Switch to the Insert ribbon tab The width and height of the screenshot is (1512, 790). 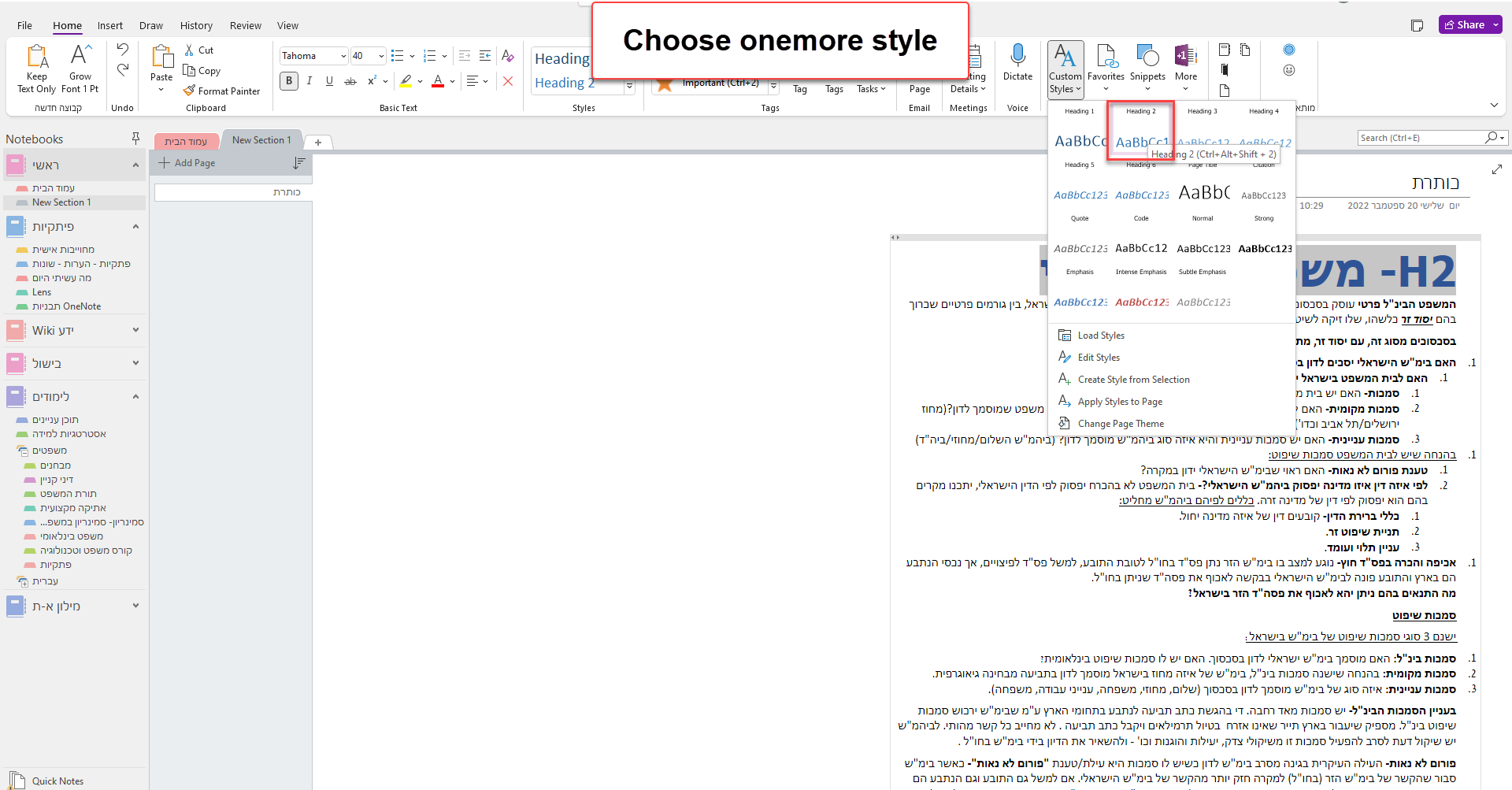(110, 24)
